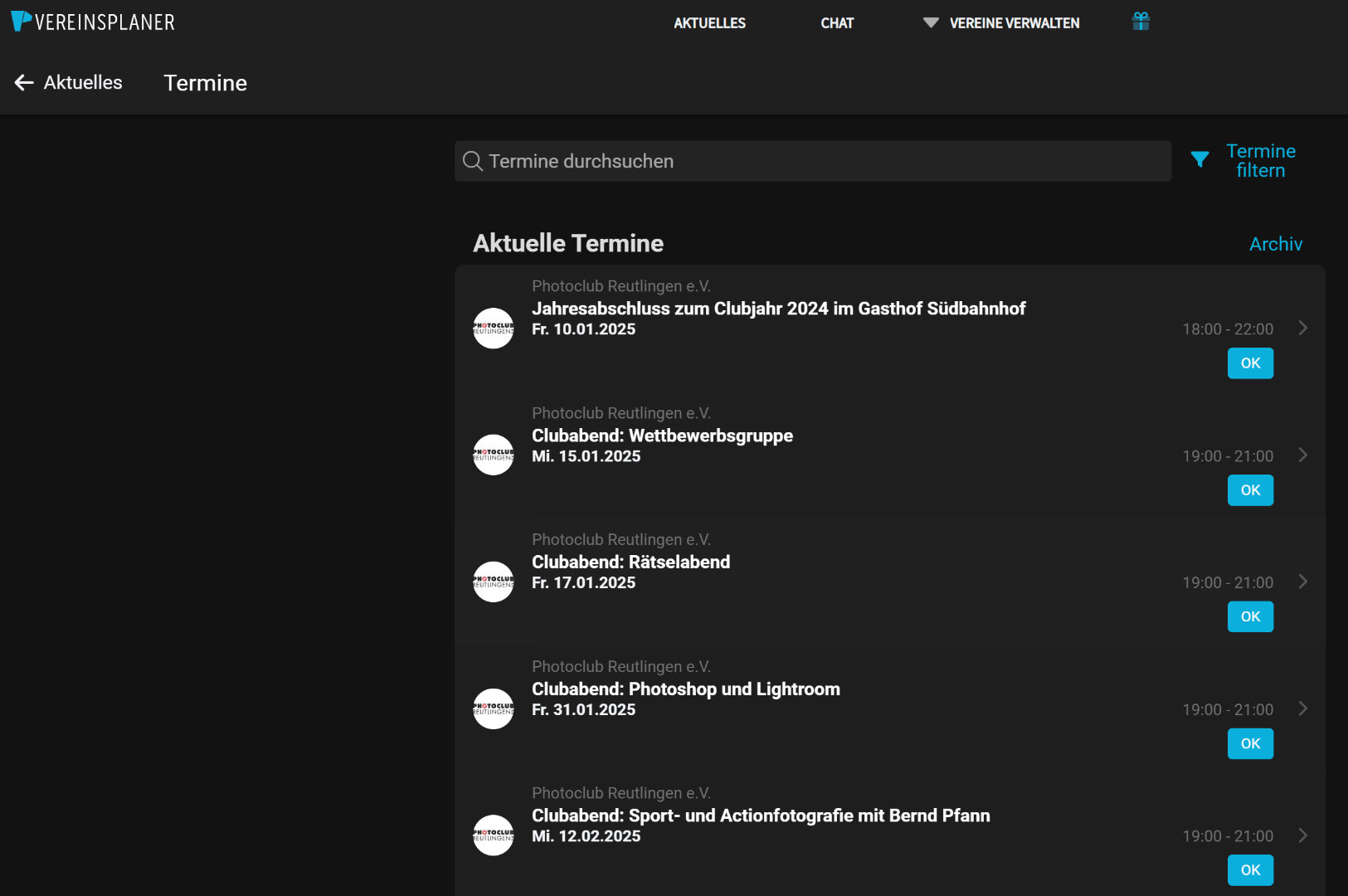Expand Sport- und Actionfotografie event chevron
1348x896 pixels.
point(1302,835)
